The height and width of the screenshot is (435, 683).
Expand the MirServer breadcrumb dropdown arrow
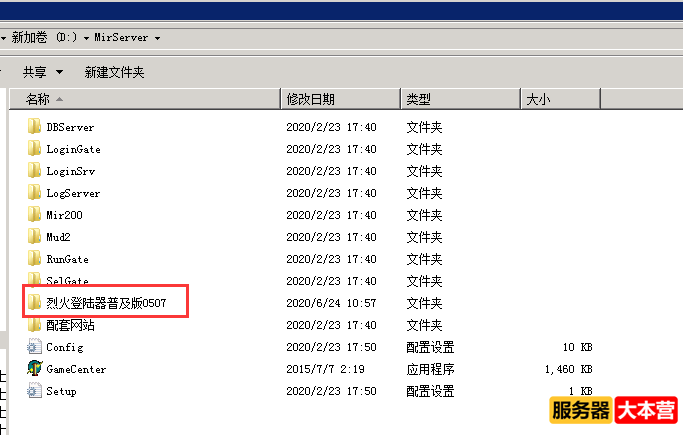[x=157, y=38]
